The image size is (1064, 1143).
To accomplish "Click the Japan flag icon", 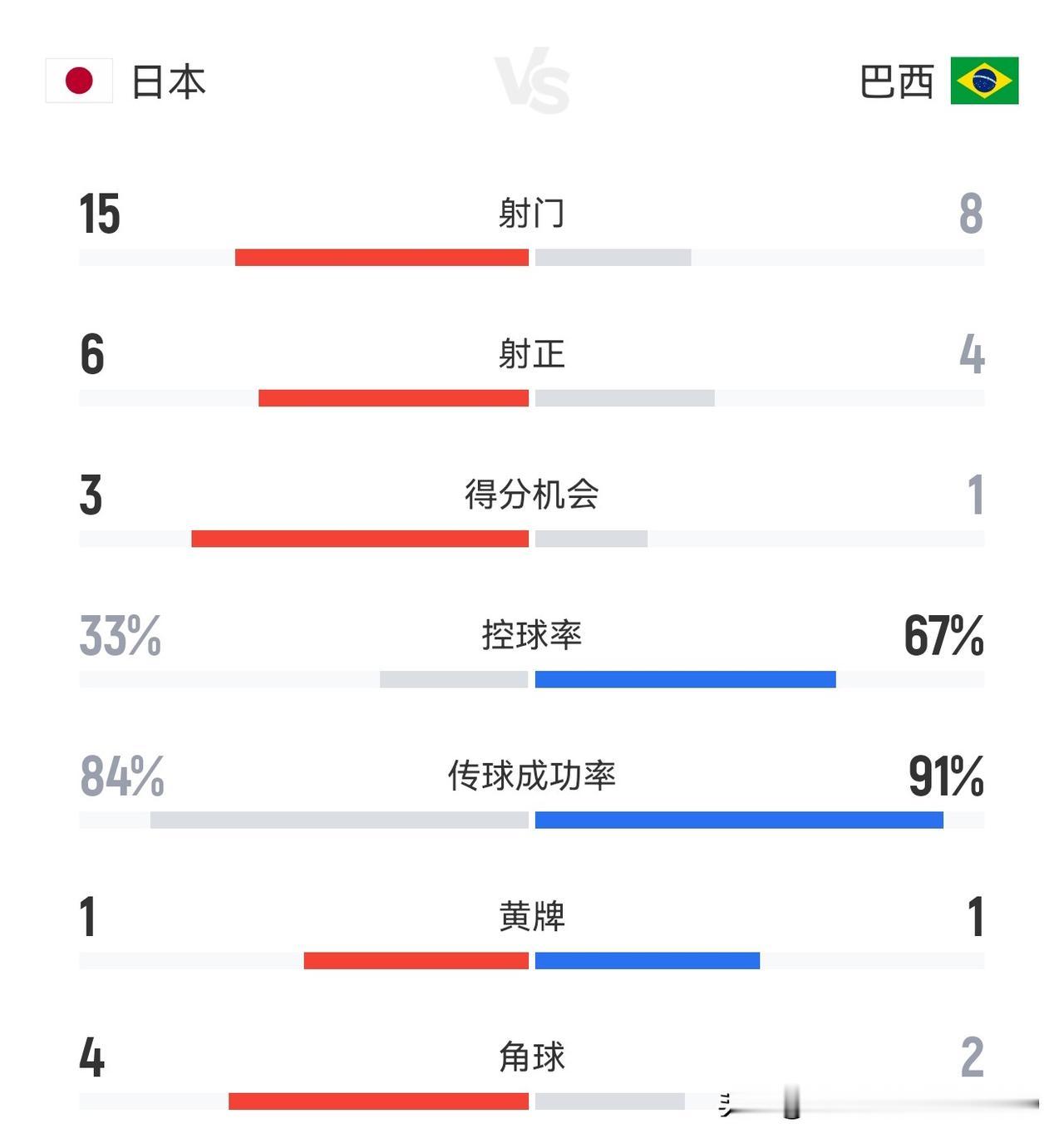I will tap(79, 81).
